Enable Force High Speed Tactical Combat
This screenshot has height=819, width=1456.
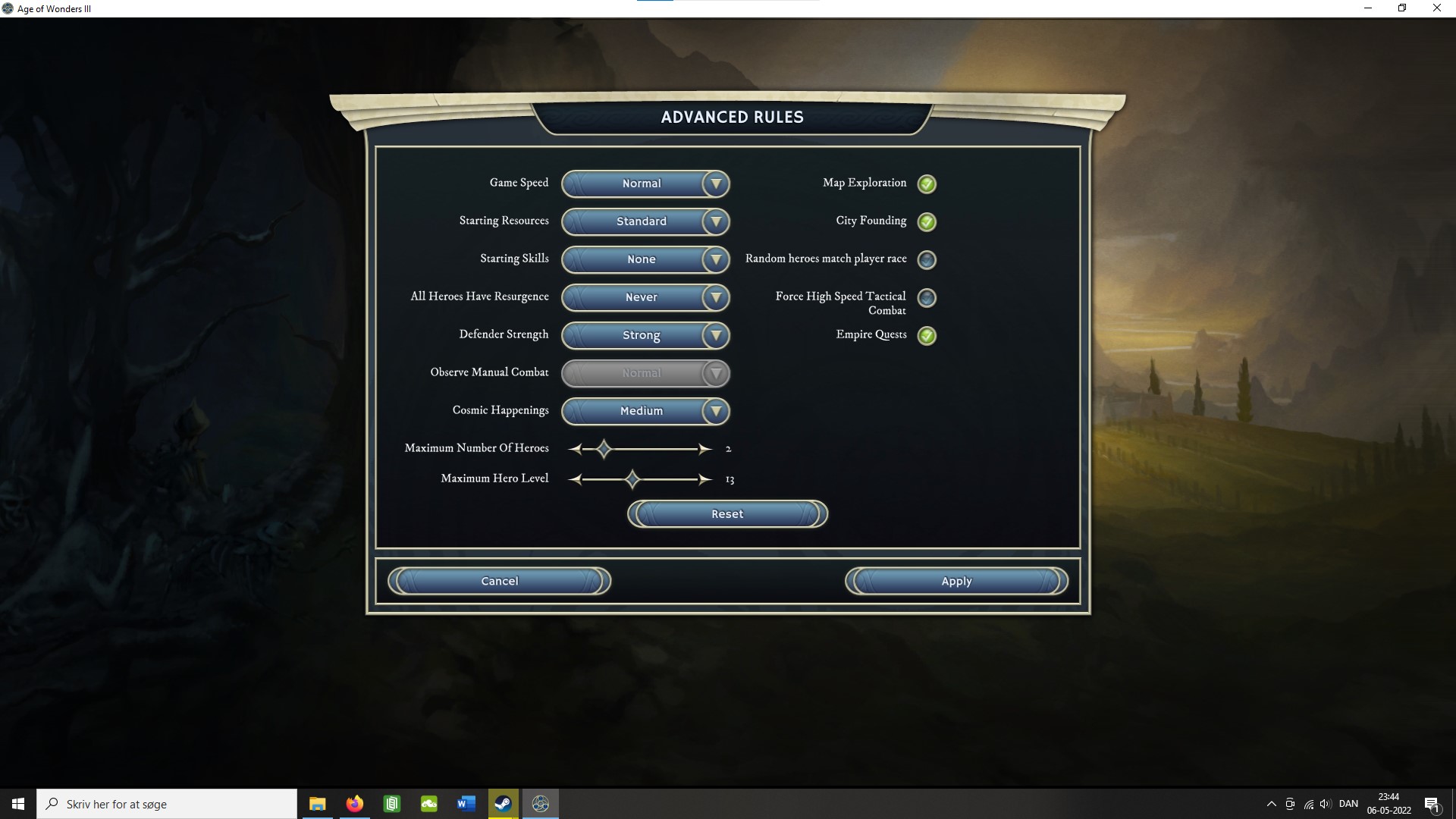[927, 297]
